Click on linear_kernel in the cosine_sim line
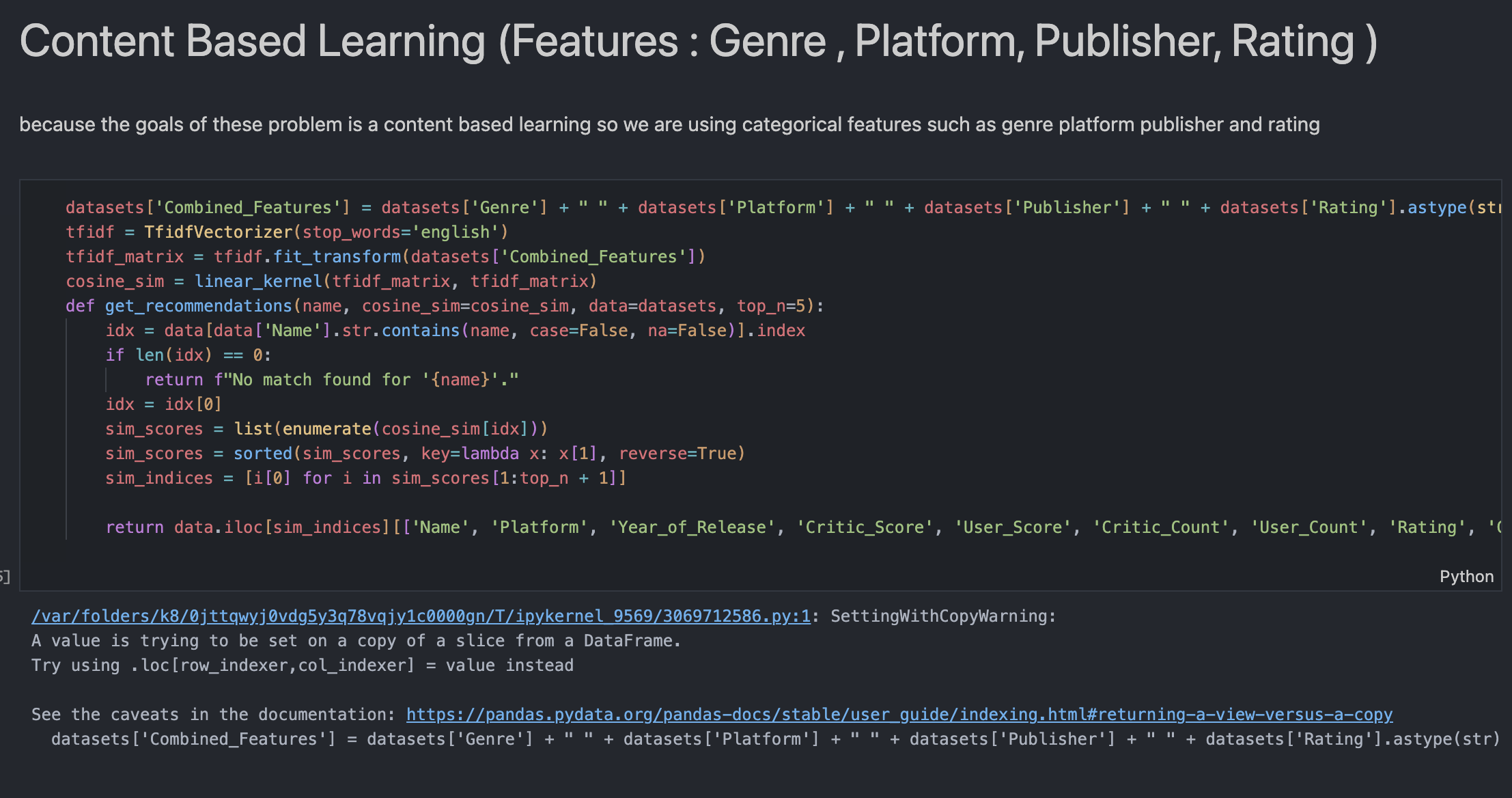1512x798 pixels. [258, 281]
